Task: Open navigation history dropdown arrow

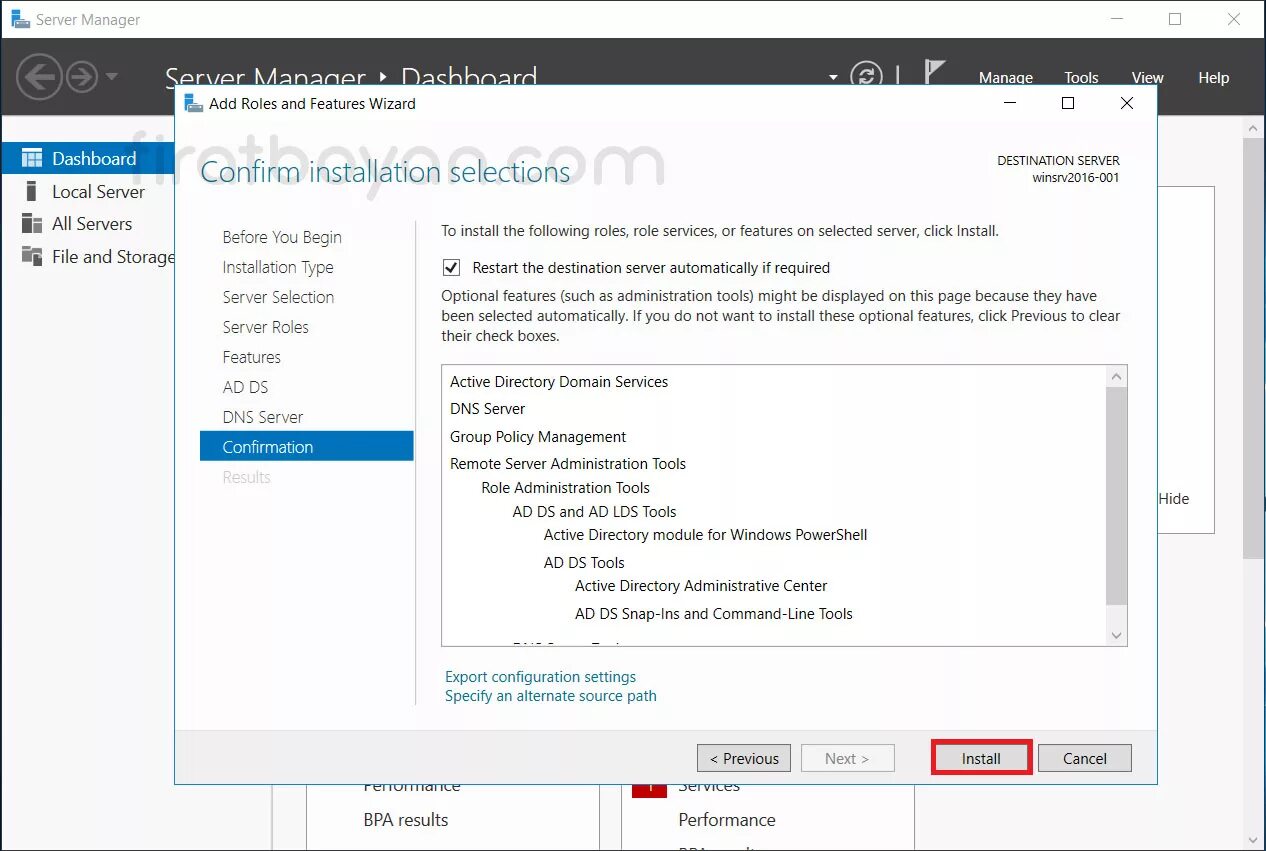Action: click(111, 77)
